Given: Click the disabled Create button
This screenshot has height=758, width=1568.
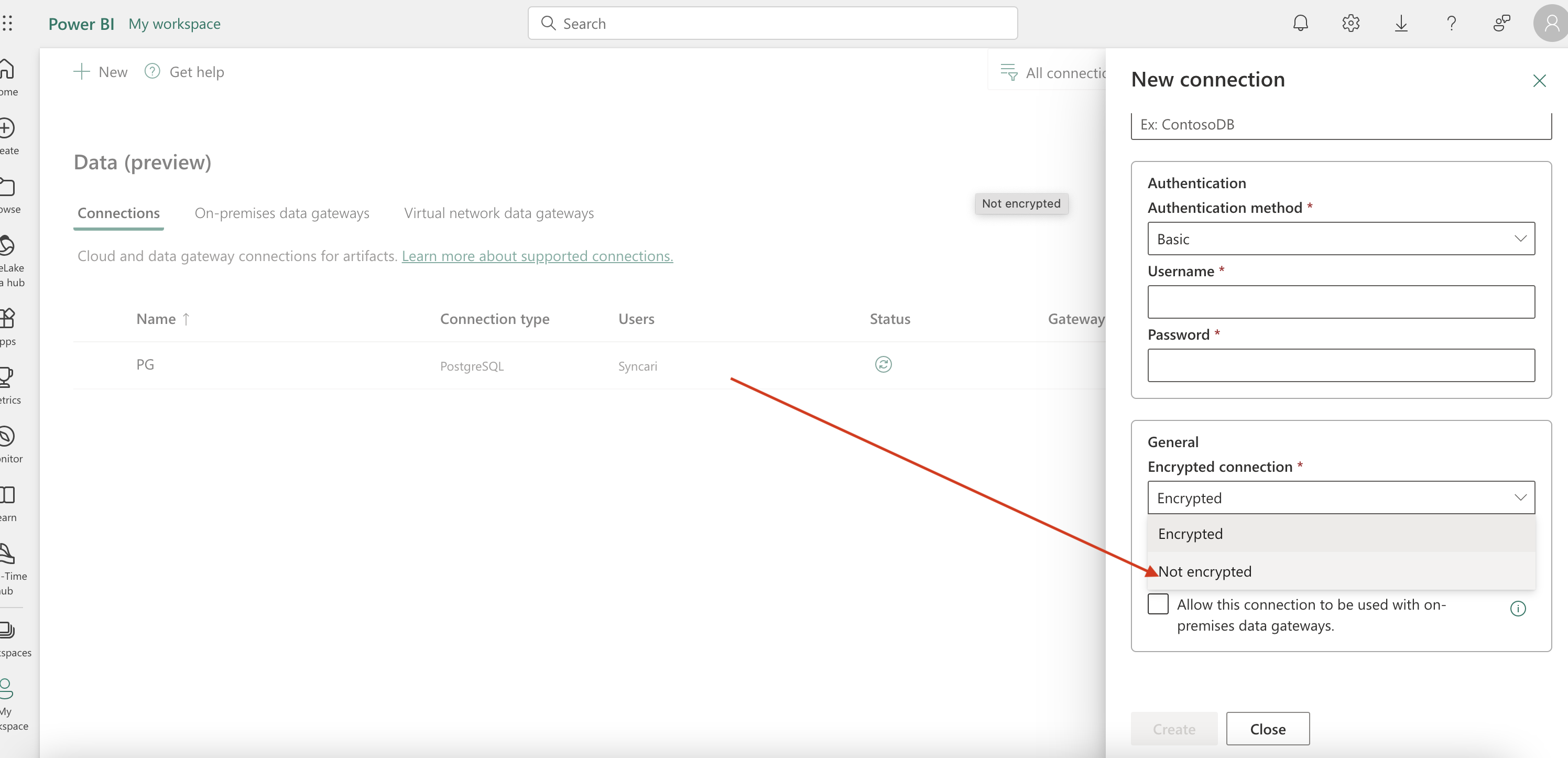Looking at the screenshot, I should (x=1174, y=729).
